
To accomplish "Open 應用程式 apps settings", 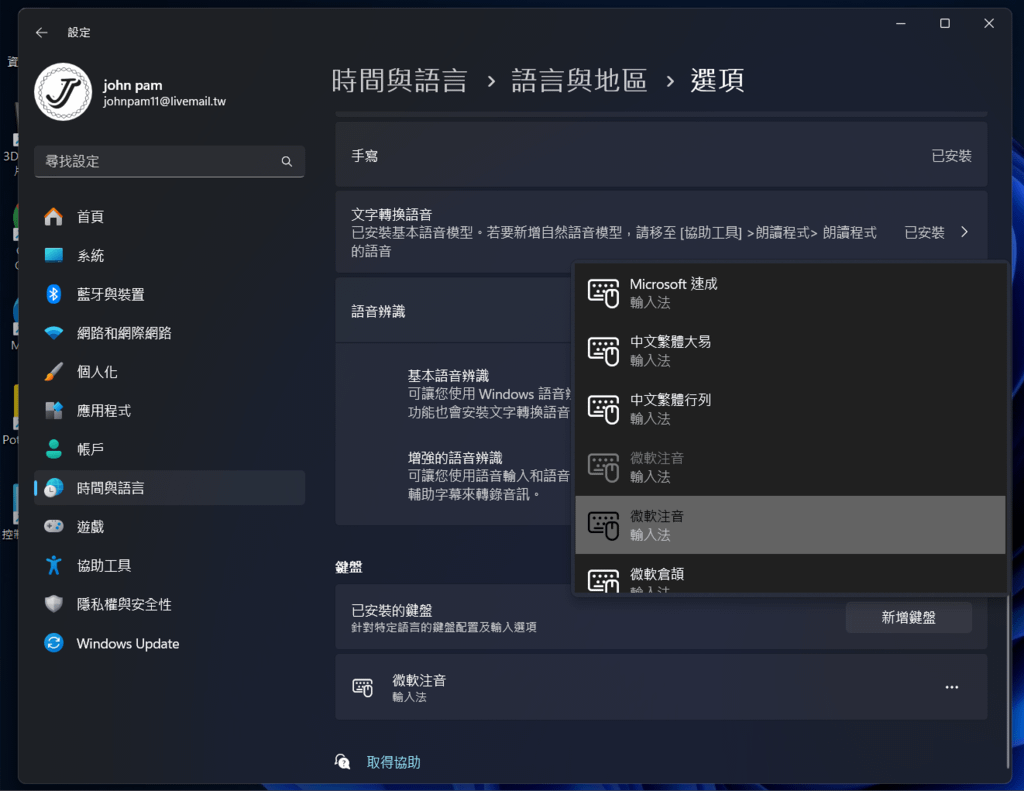I will click(169, 411).
